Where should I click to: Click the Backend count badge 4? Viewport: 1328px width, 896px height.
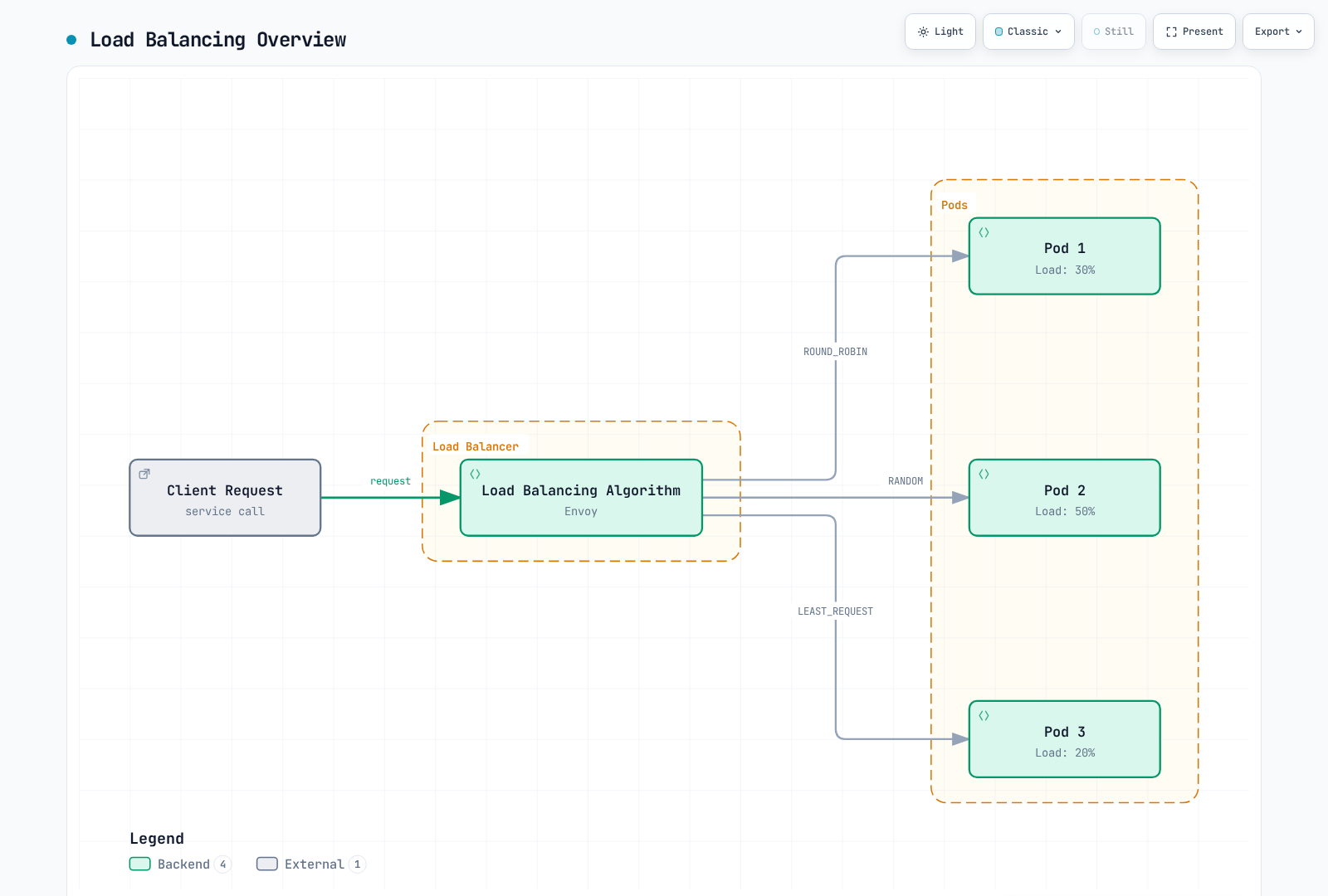pyautogui.click(x=222, y=864)
